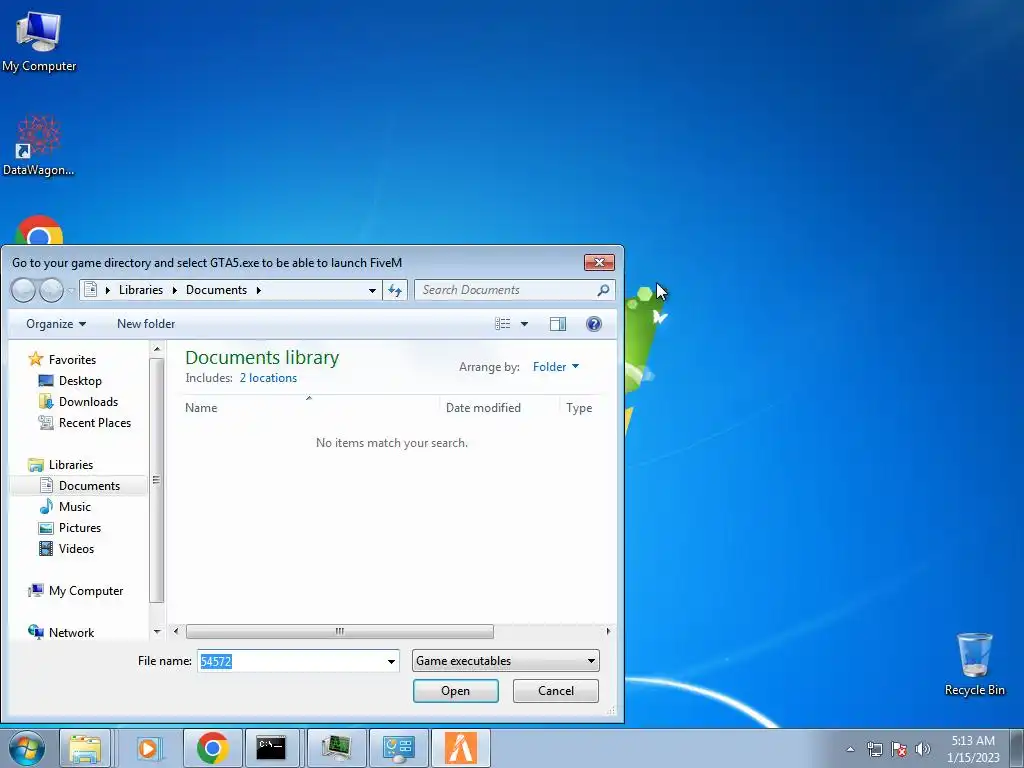The image size is (1024, 768).
Task: Click the taskbar clock showing 5:13 AM
Action: pos(973,749)
